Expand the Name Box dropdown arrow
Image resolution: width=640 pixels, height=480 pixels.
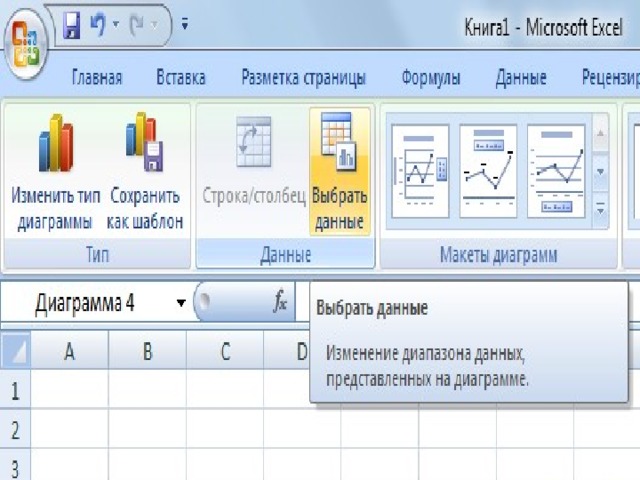(181, 304)
